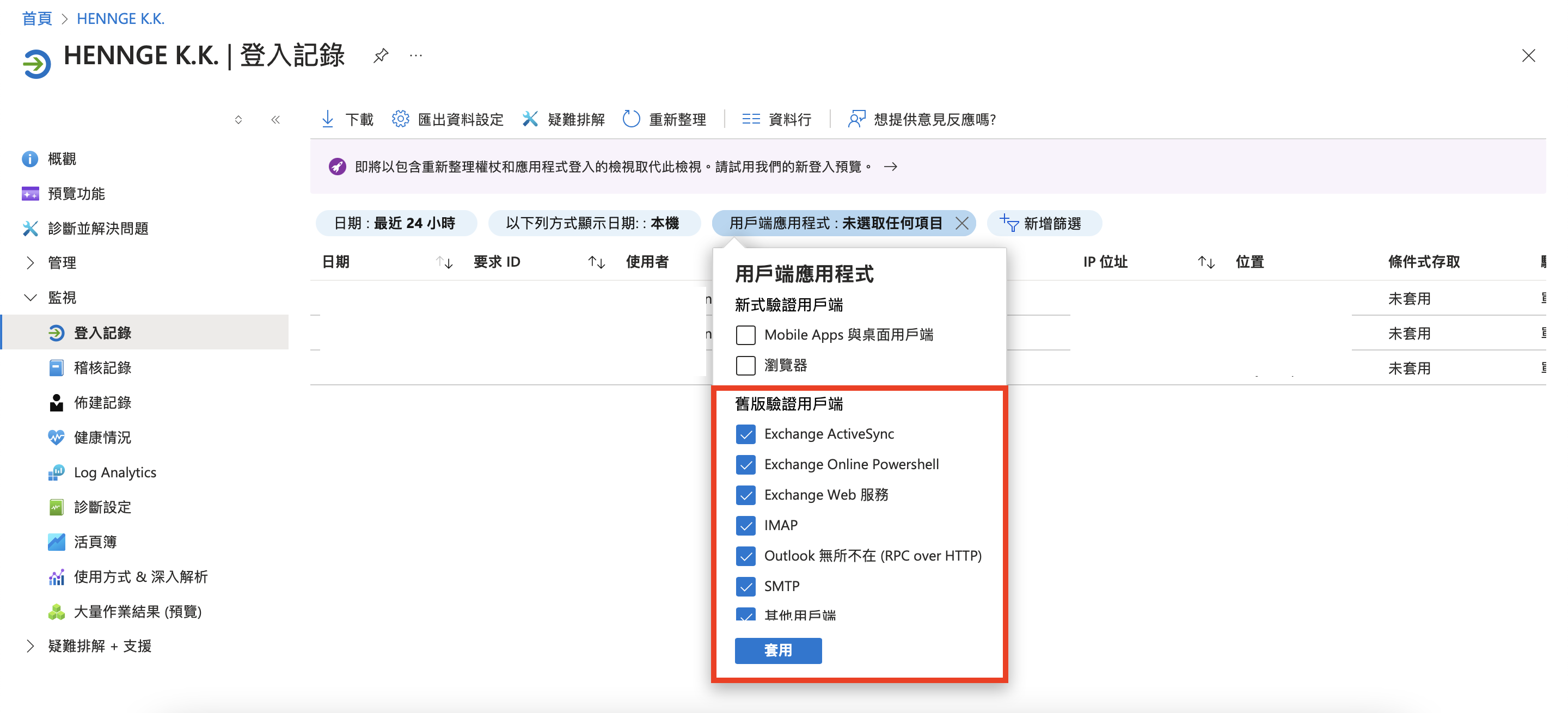Viewport: 1568px width, 713px height.
Task: Uncheck Exchange Web 服務 checkbox
Action: [x=746, y=495]
